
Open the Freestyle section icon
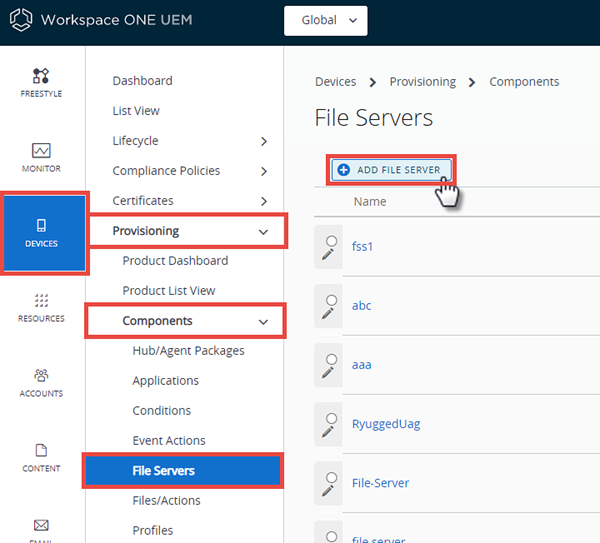tap(41, 75)
